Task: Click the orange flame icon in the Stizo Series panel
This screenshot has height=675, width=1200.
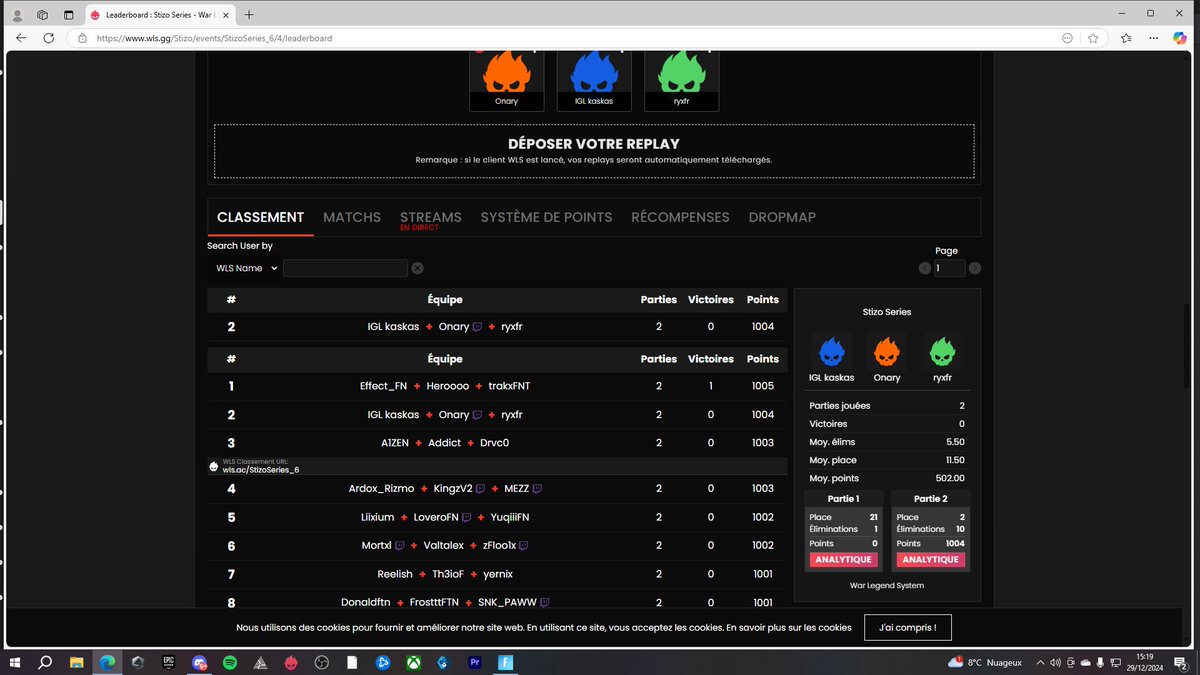Action: point(887,351)
